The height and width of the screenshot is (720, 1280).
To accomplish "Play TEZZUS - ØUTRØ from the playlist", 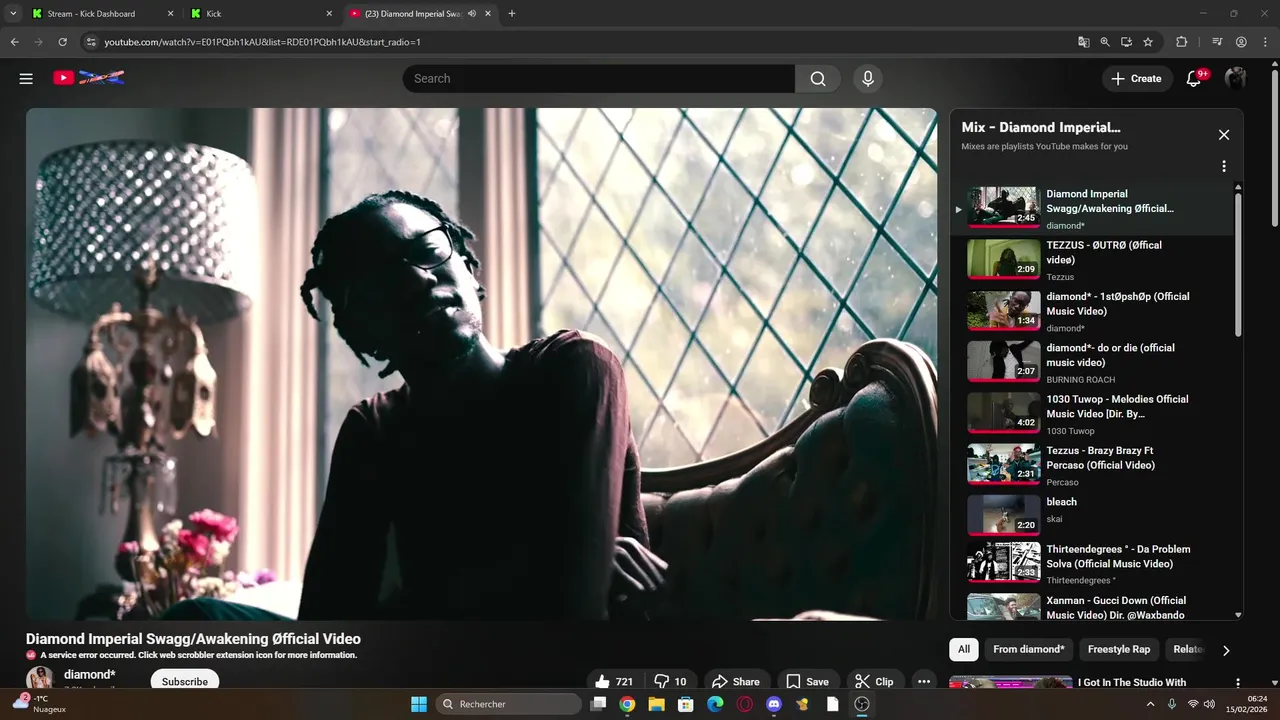I will 1092,260.
